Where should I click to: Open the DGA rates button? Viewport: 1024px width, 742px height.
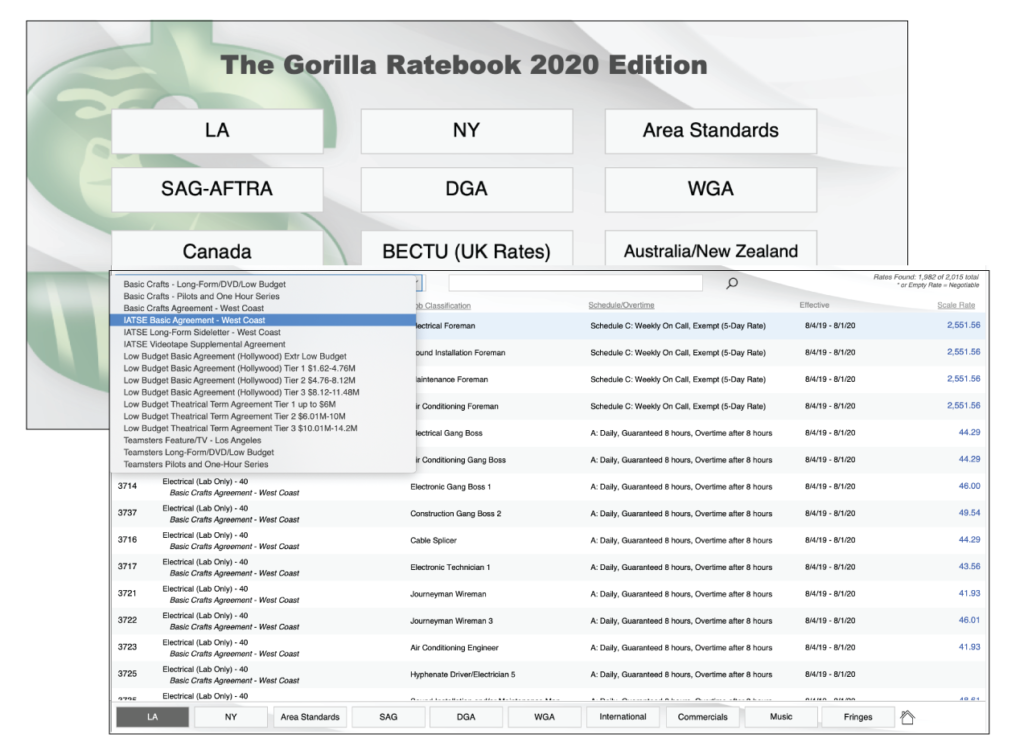[x=466, y=189]
